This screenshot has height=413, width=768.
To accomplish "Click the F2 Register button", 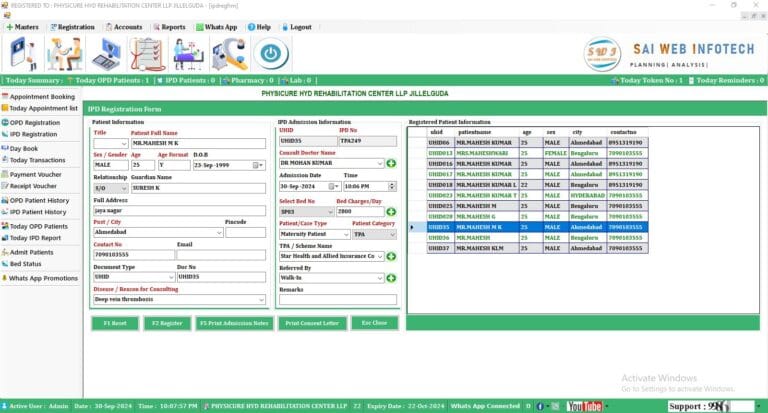I will [167, 323].
